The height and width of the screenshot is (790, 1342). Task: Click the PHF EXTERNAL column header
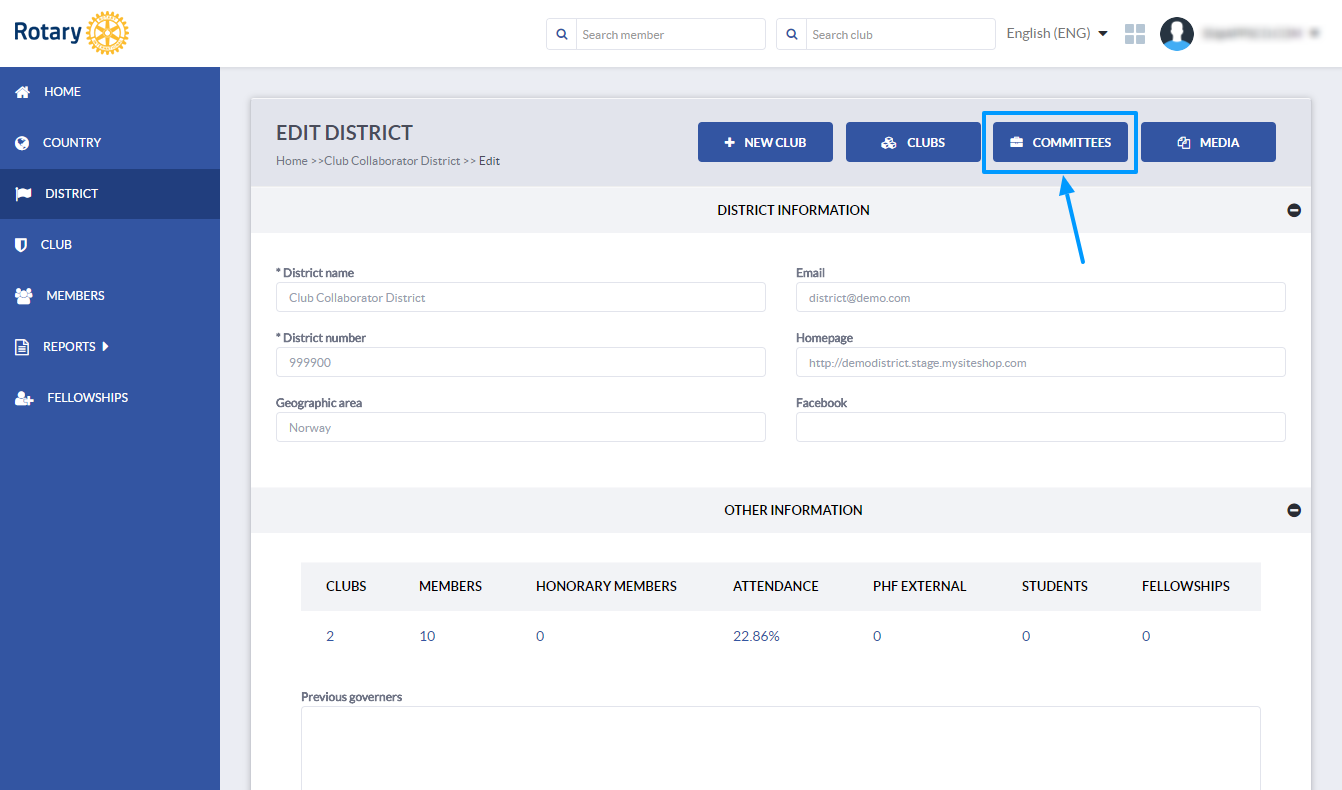pyautogui.click(x=920, y=586)
